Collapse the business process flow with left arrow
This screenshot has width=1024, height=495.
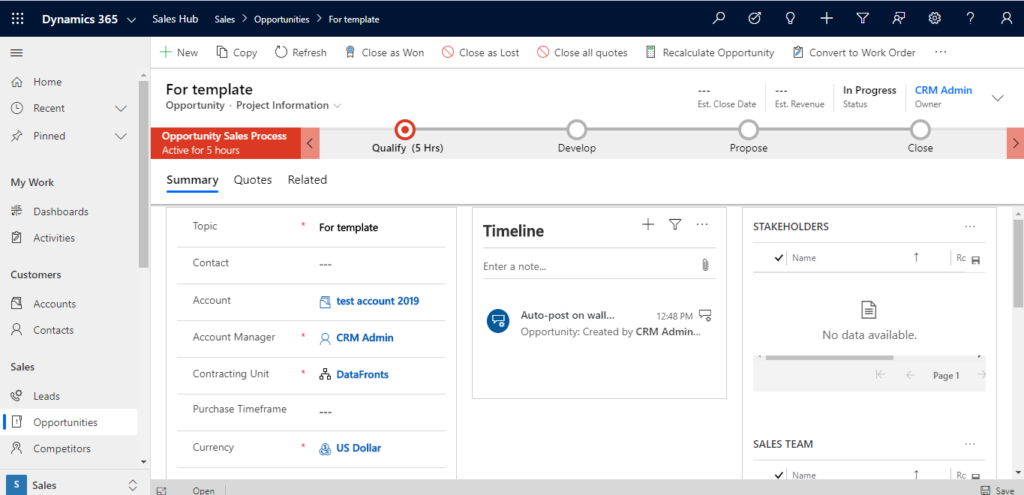[310, 143]
